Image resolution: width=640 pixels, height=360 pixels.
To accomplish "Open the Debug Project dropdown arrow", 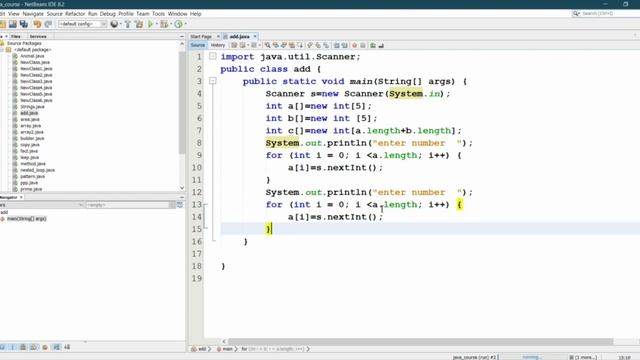I will pos(171,24).
